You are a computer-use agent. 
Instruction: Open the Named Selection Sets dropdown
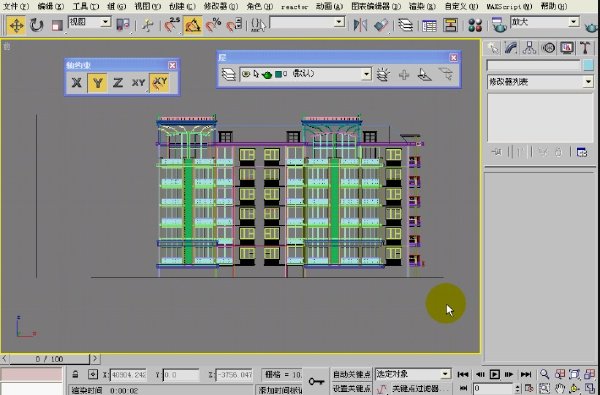[307, 23]
